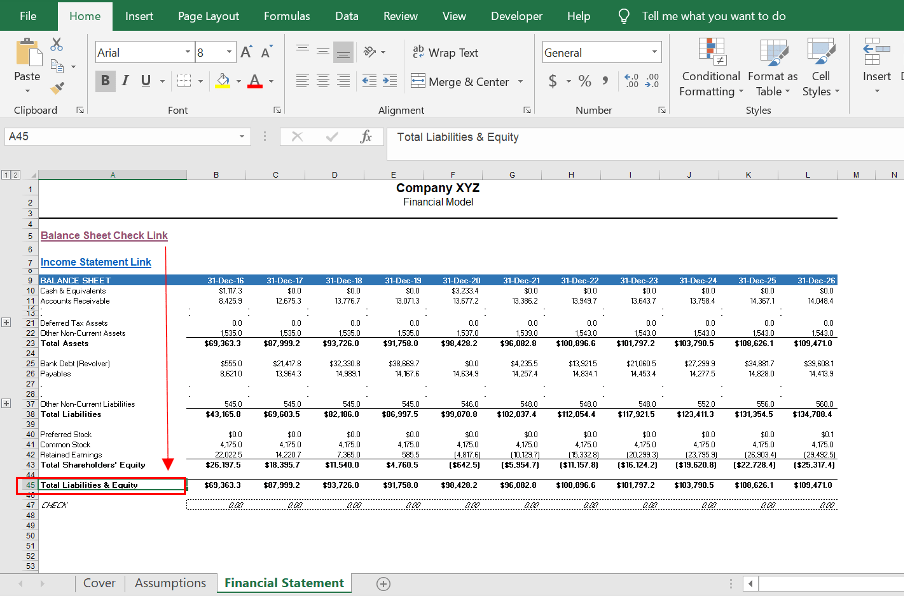Click the Income Statement Link

(x=96, y=262)
